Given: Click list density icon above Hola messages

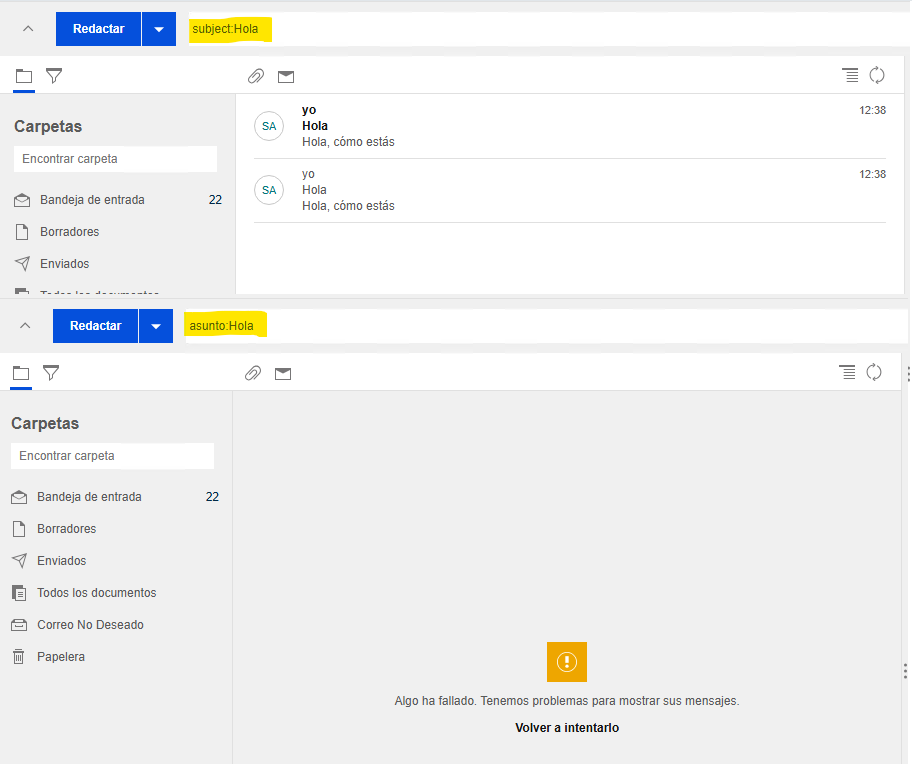Looking at the screenshot, I should tap(850, 75).
